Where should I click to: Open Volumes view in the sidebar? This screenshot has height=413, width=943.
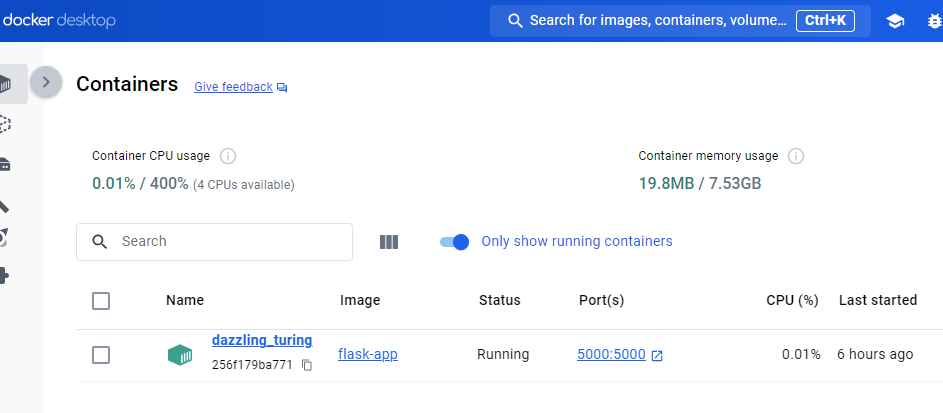(x=5, y=164)
